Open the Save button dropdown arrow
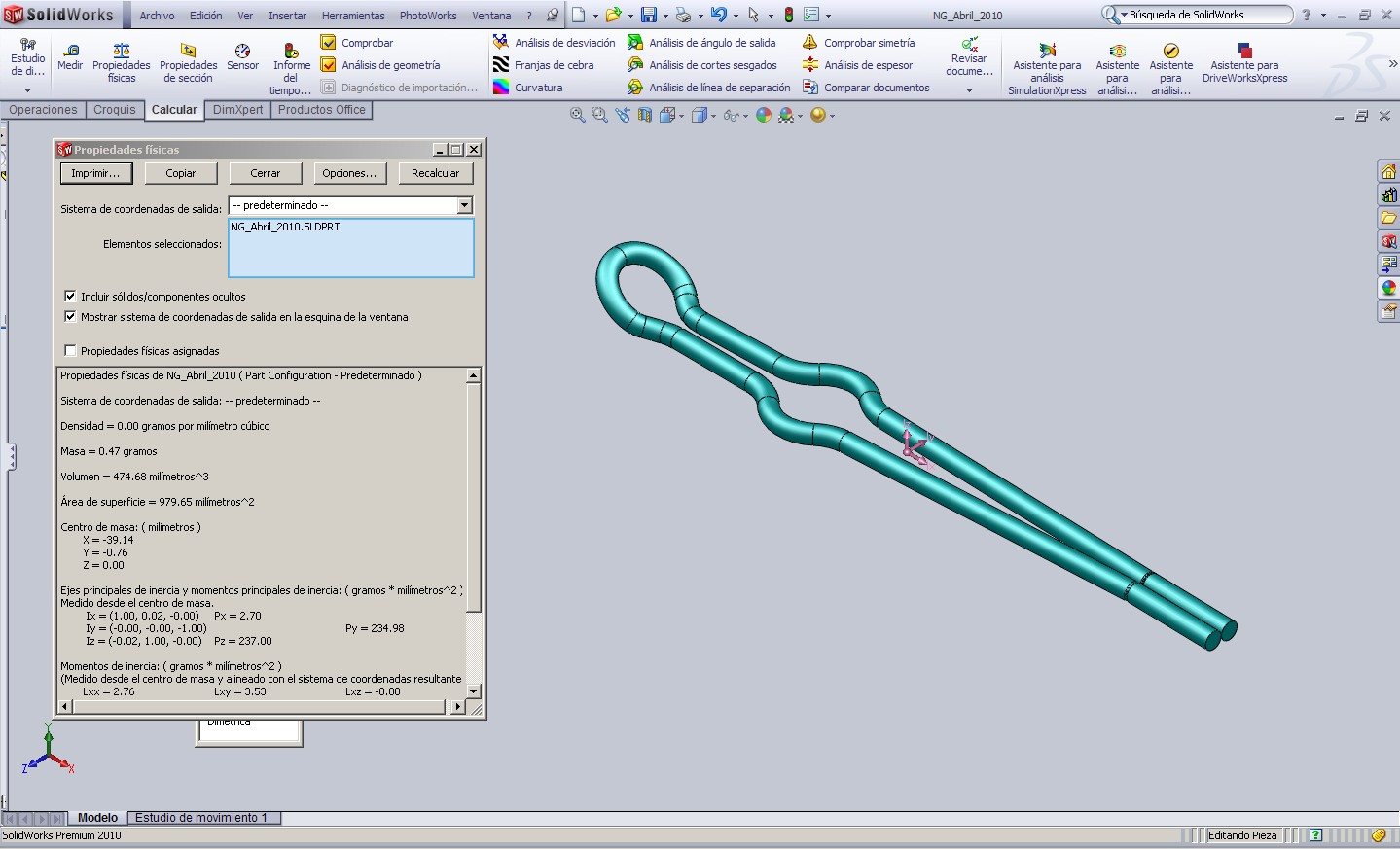Screen dimensions: 1400x850 664,16
